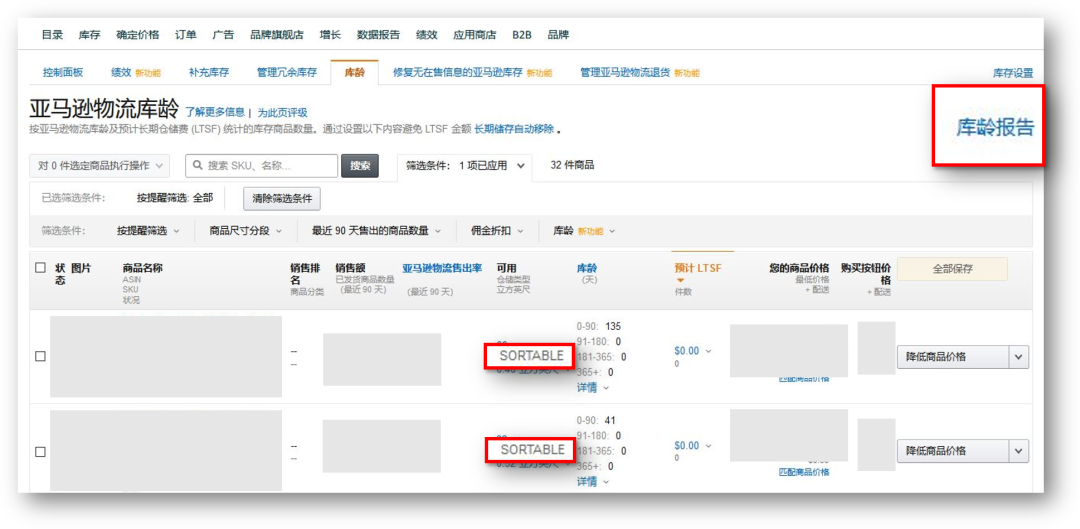Toggle the select-all checkbox in table header
1080x529 pixels.
click(40, 267)
